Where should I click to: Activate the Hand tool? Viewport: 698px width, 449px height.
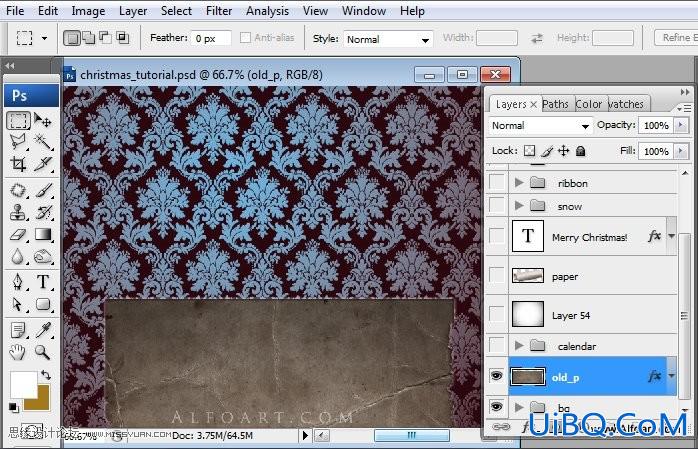[18, 352]
